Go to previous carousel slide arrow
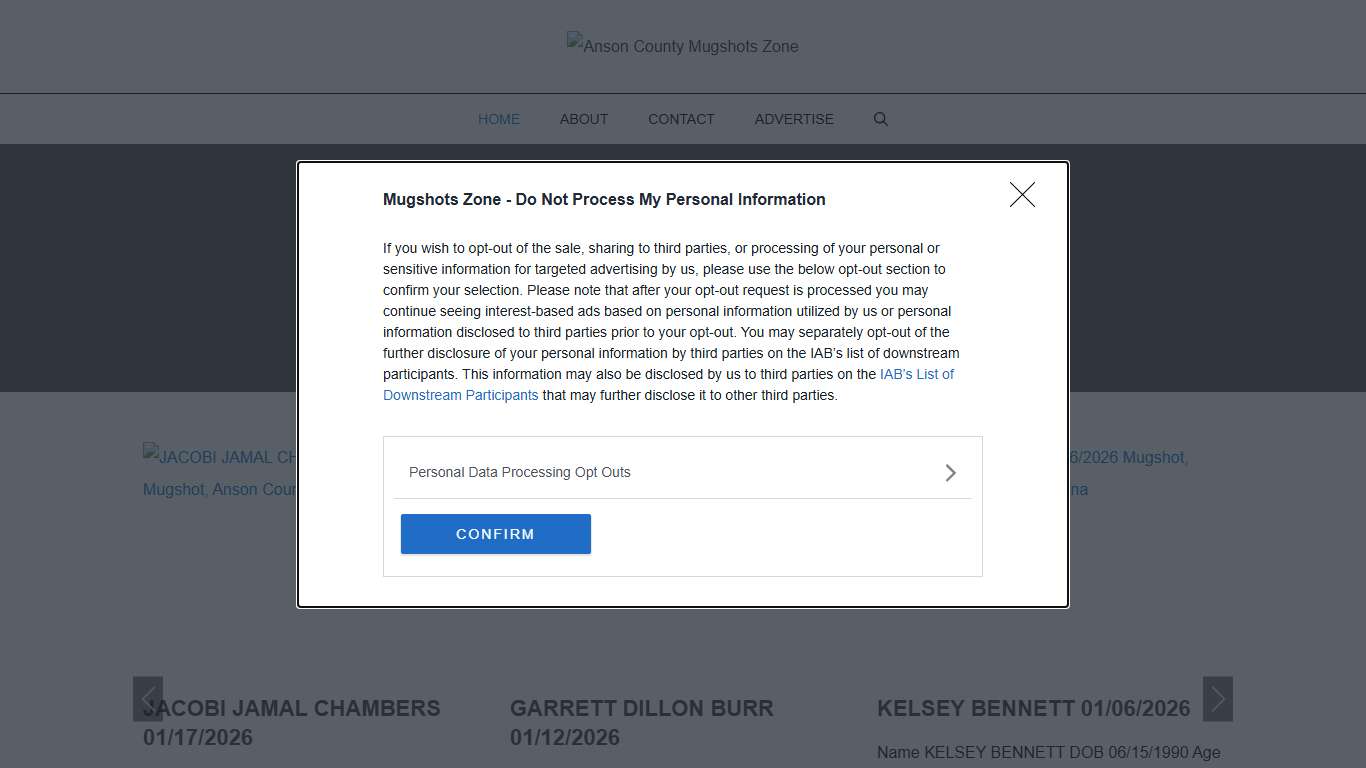 [148, 699]
